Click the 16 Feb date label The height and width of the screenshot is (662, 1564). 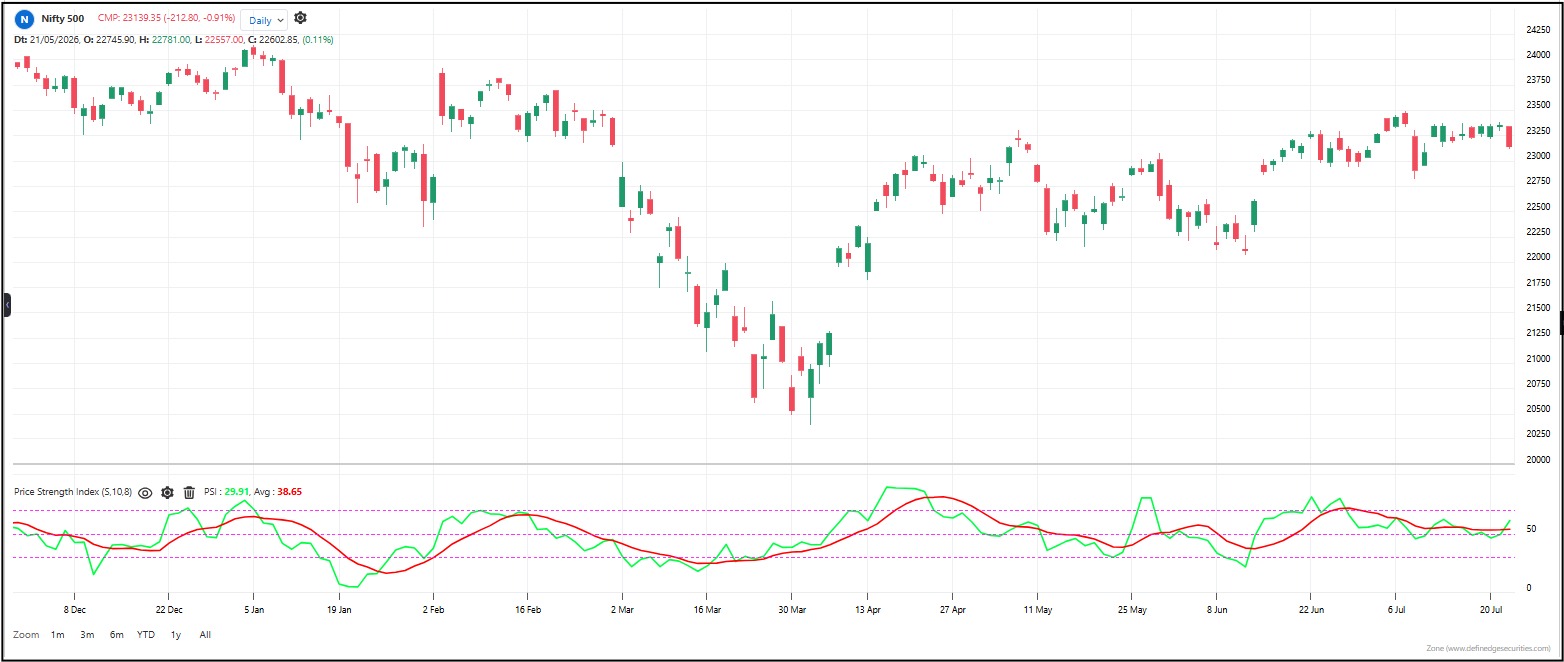tap(527, 608)
